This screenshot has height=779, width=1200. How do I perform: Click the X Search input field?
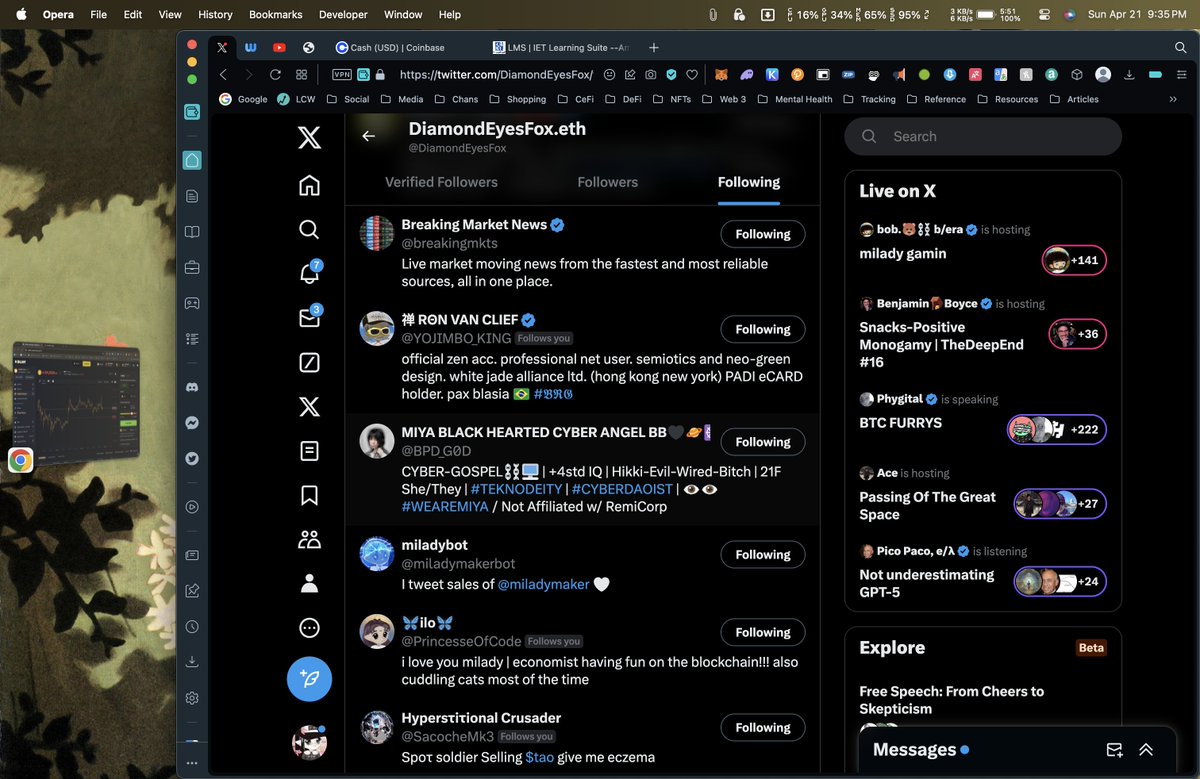pos(983,136)
